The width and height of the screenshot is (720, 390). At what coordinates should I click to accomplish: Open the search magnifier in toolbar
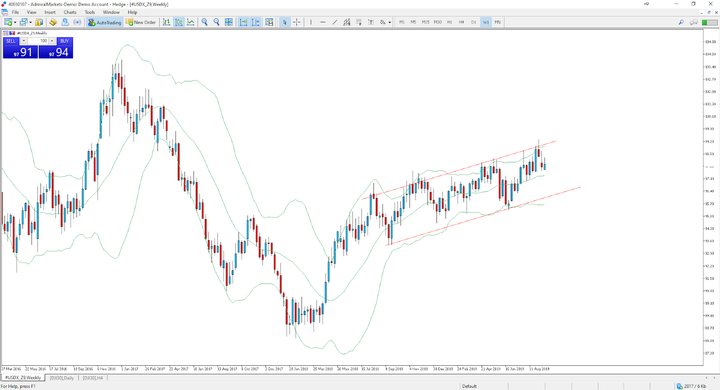[x=681, y=22]
